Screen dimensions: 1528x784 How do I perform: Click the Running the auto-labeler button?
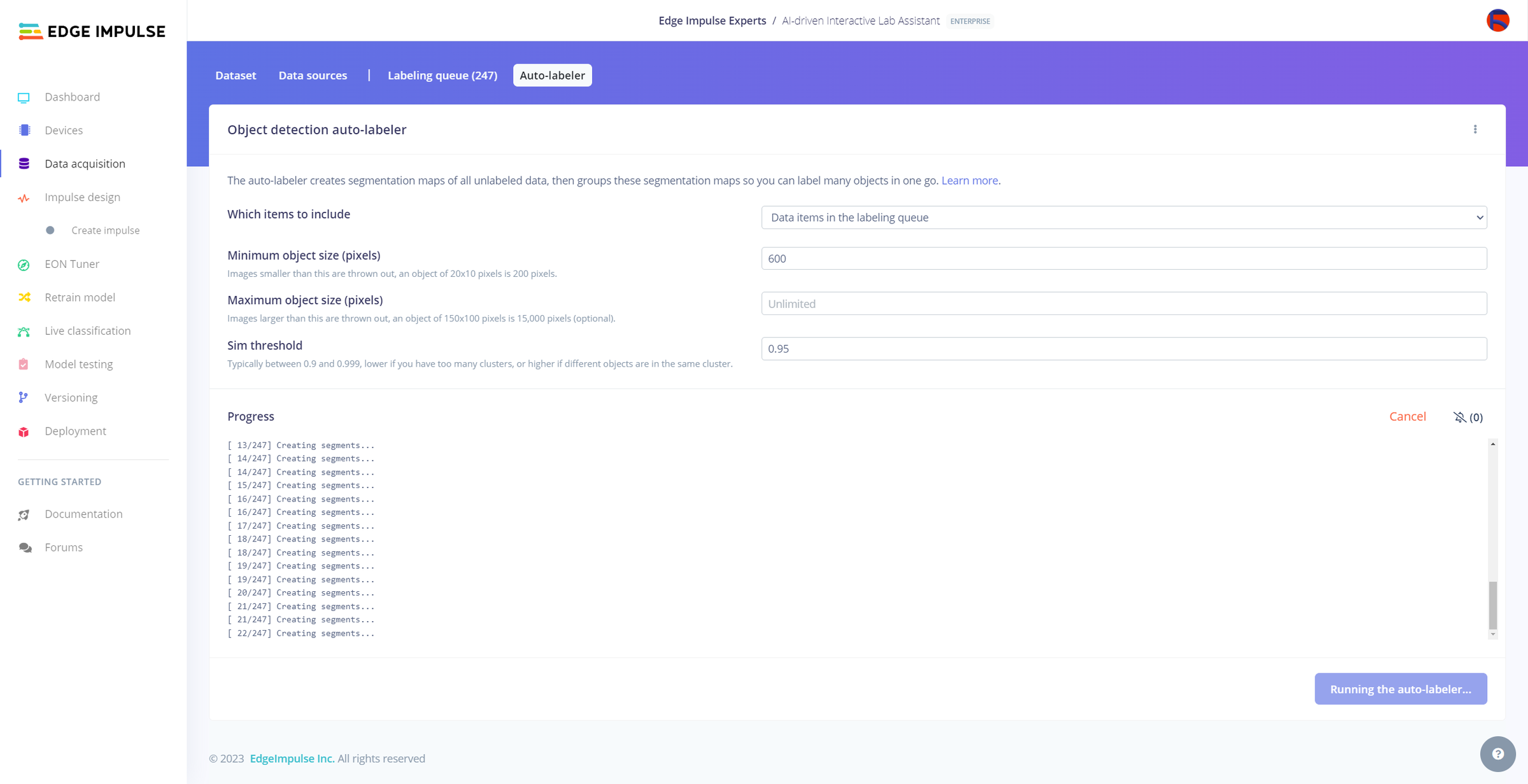click(x=1401, y=689)
